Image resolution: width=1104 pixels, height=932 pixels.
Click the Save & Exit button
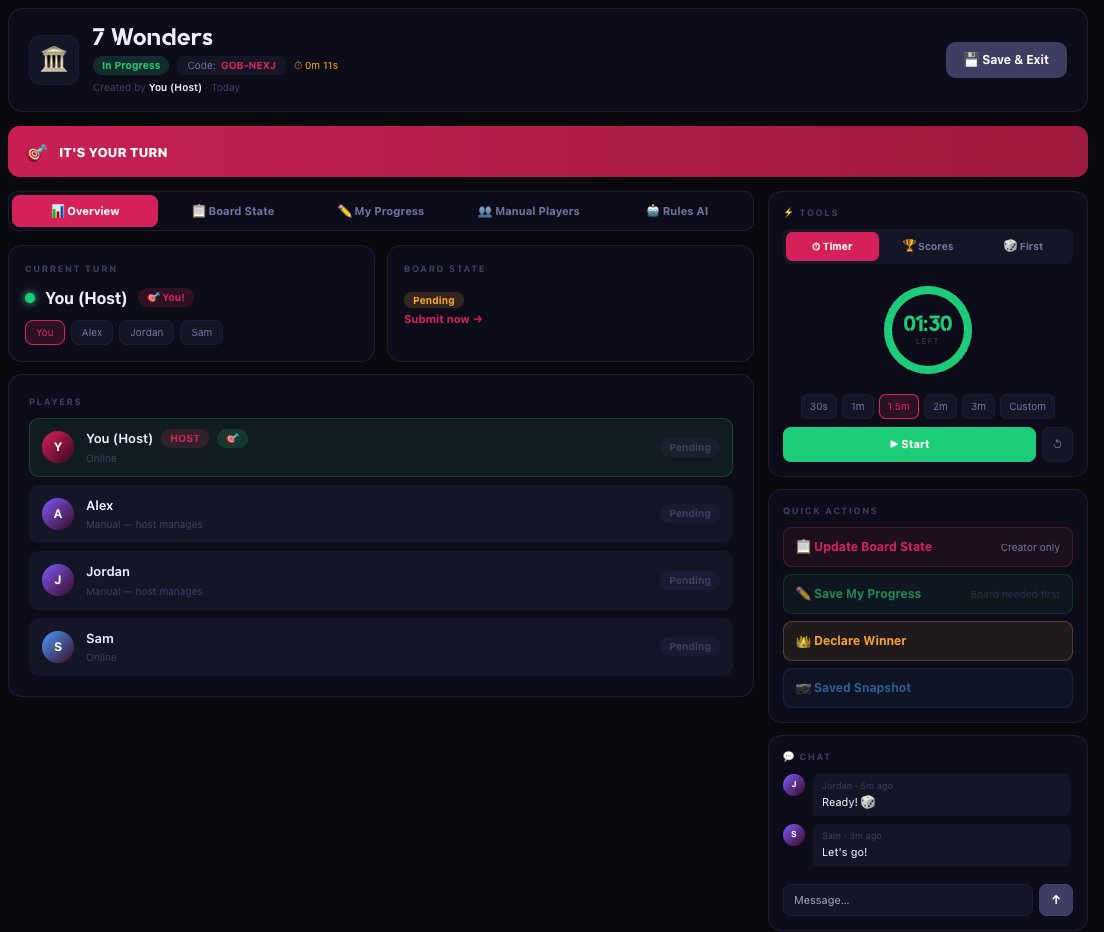tap(1006, 60)
